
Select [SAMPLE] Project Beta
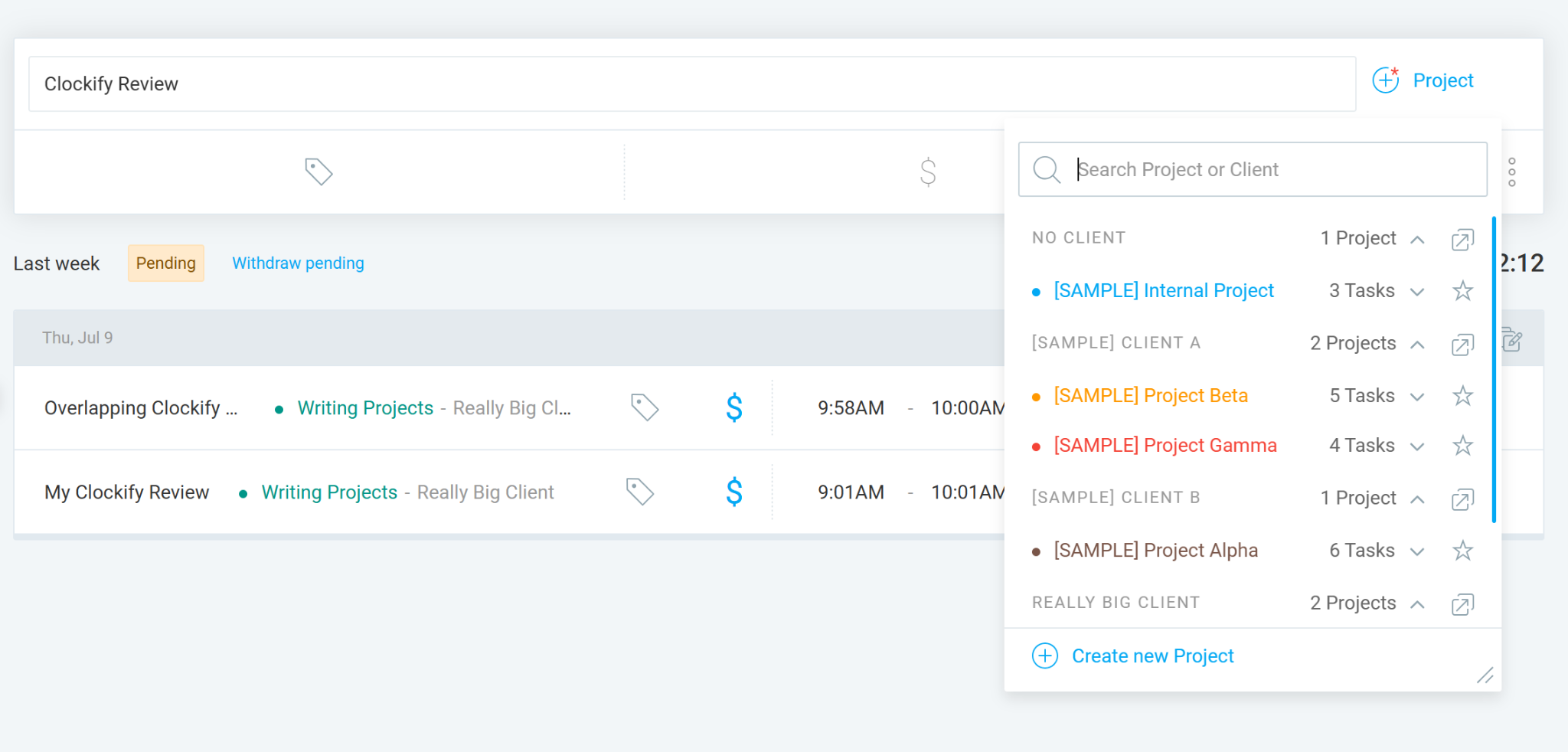[x=1151, y=396]
